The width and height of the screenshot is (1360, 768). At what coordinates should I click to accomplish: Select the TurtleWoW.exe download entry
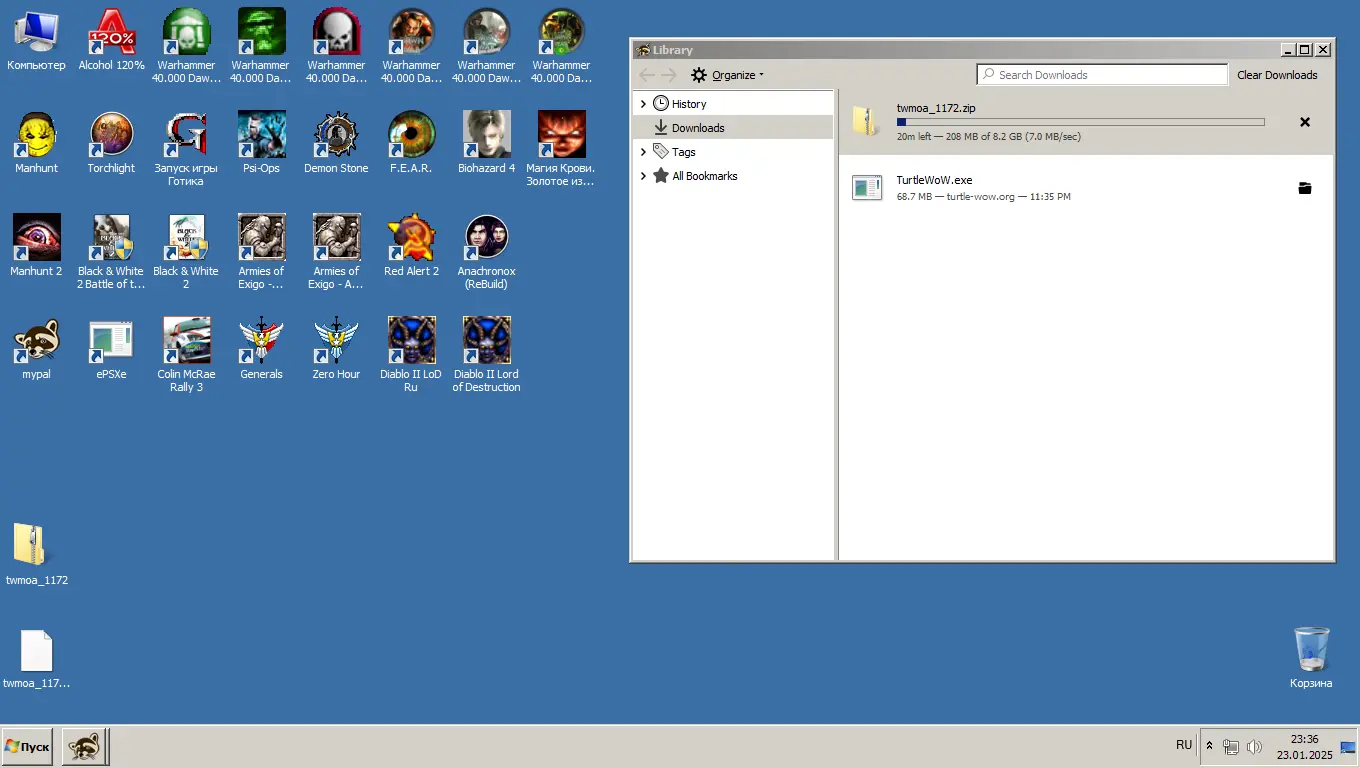[x=1086, y=188]
